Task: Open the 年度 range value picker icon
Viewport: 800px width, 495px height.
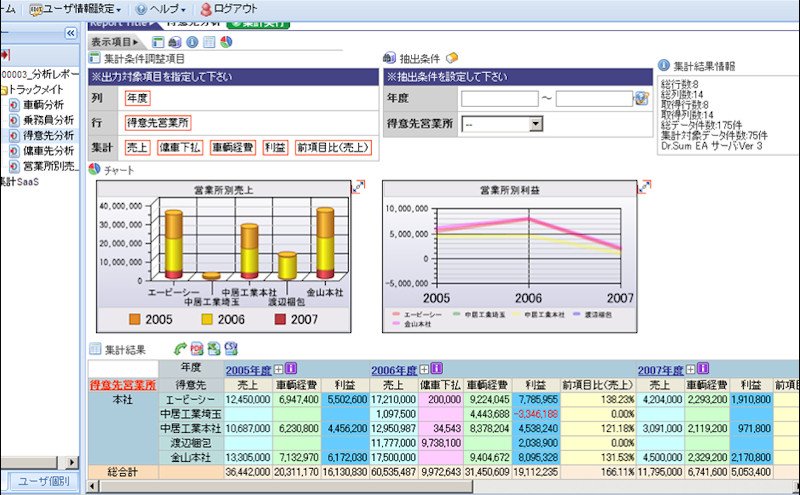Action: click(x=641, y=98)
